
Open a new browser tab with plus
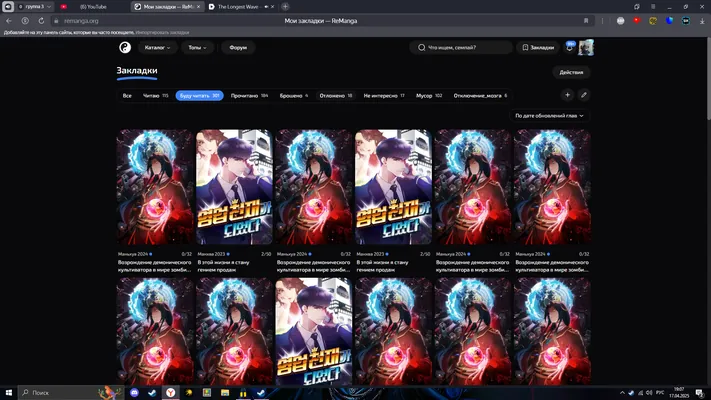pyautogui.click(x=285, y=6)
